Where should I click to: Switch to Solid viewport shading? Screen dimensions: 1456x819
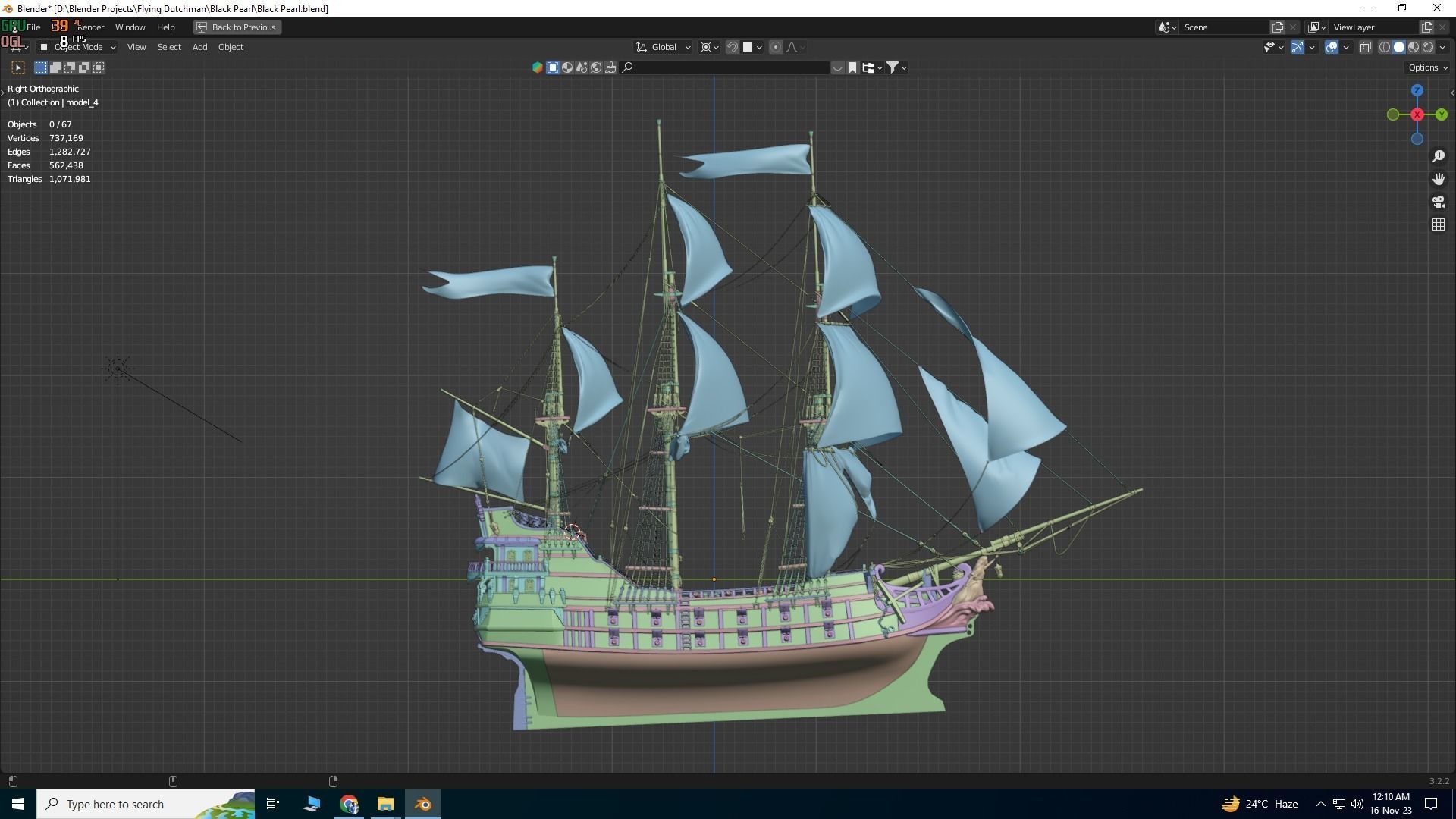pos(1399,47)
